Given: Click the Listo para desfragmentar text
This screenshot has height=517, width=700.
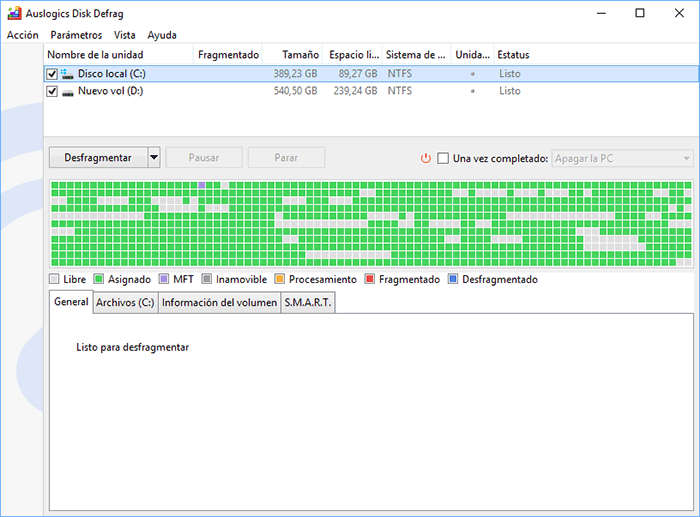Looking at the screenshot, I should point(133,347).
